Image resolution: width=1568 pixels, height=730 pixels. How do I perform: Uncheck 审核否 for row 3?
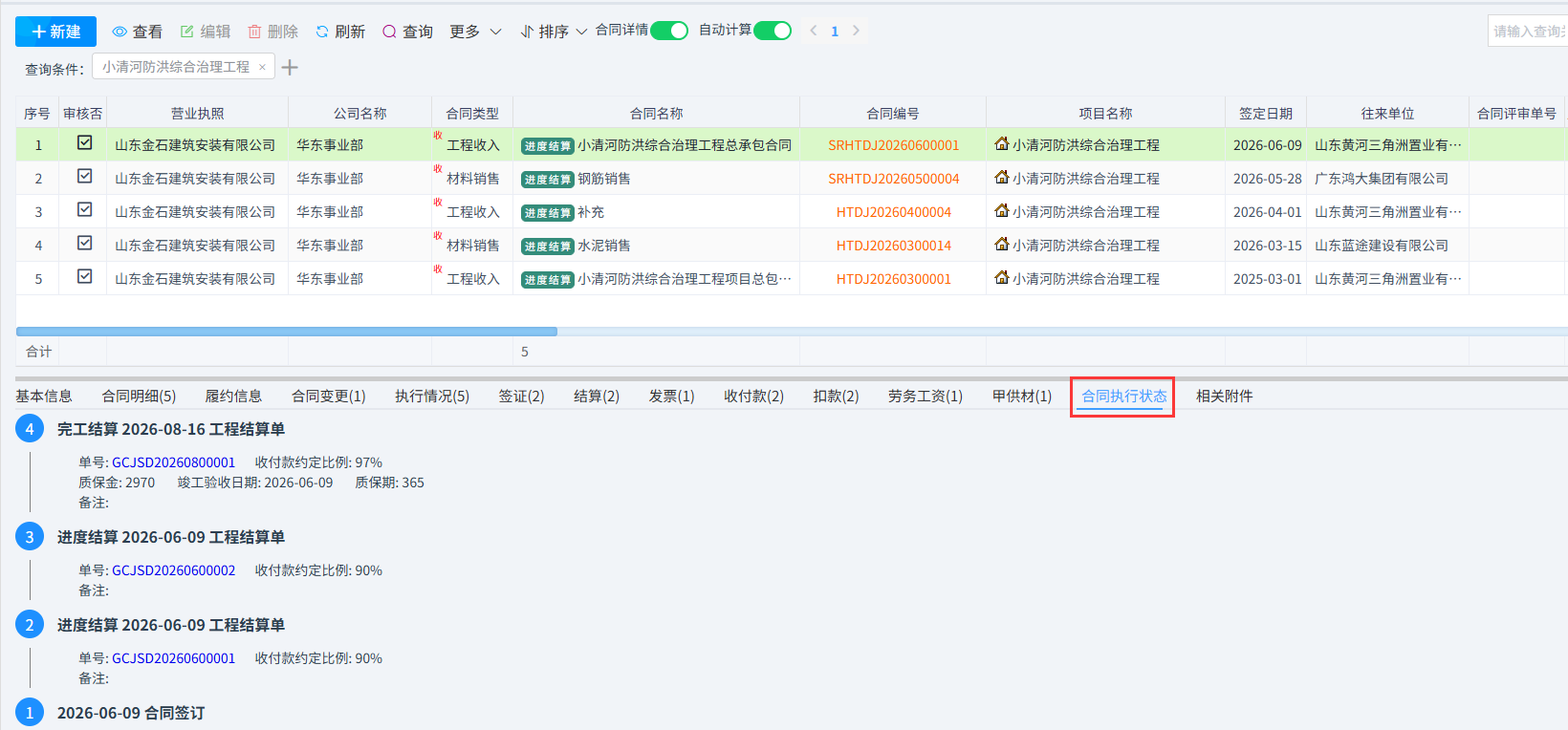click(x=84, y=209)
